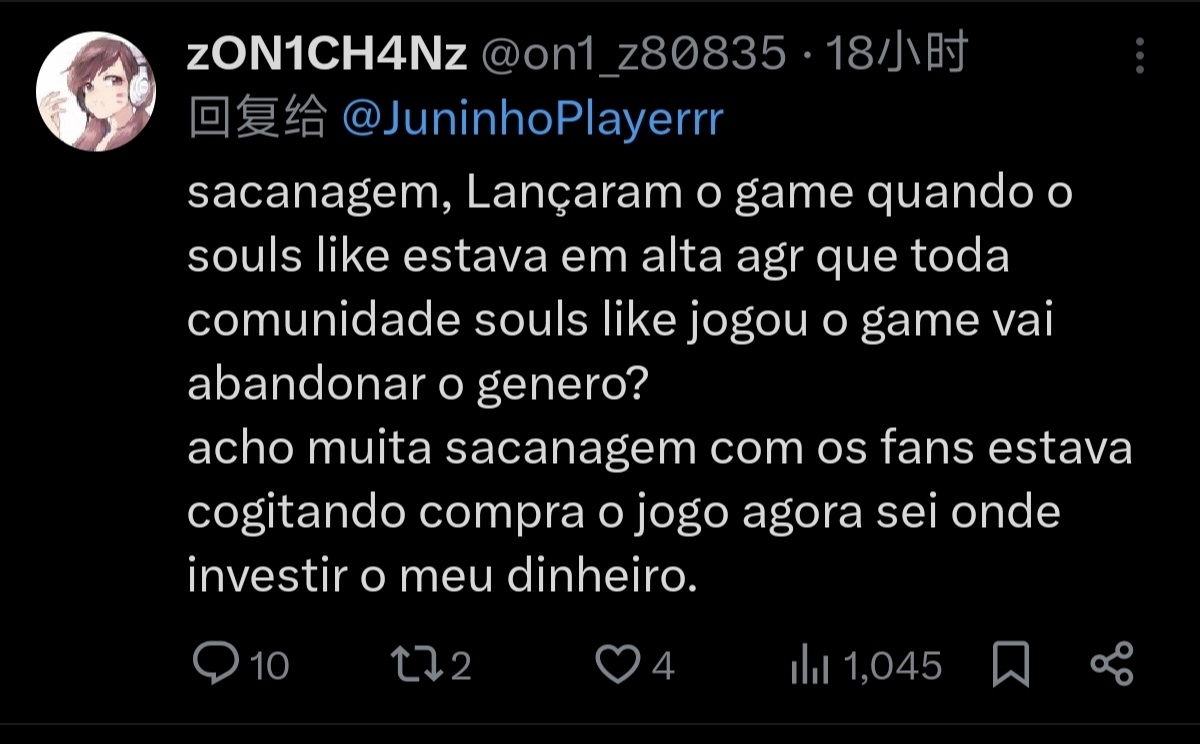Click the reply speech bubble icon
Viewport: 1200px width, 744px height.
click(214, 664)
